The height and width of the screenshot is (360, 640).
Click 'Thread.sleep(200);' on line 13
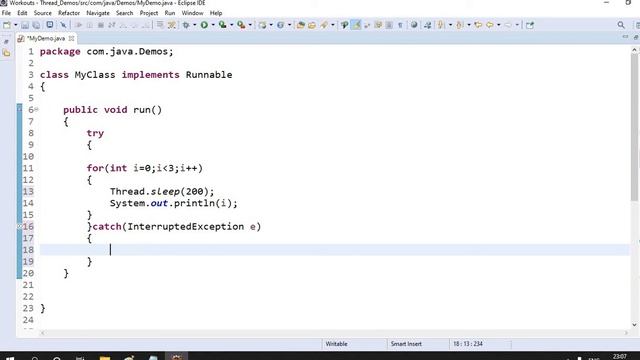click(162, 191)
